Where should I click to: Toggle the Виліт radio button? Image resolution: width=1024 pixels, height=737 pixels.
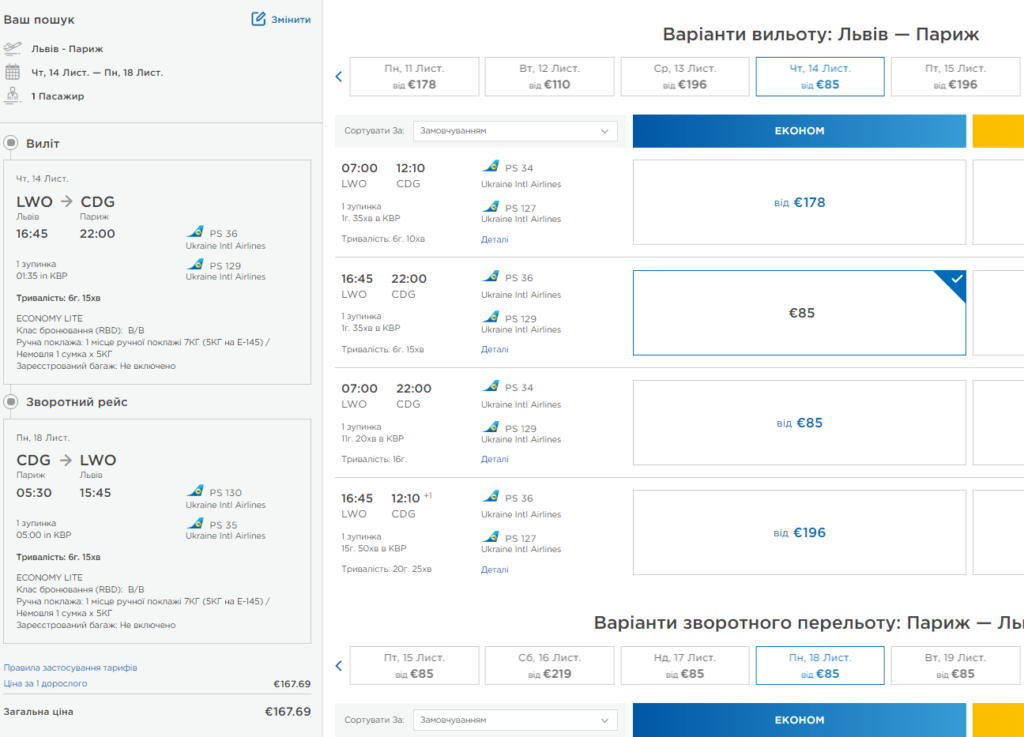coord(11,142)
